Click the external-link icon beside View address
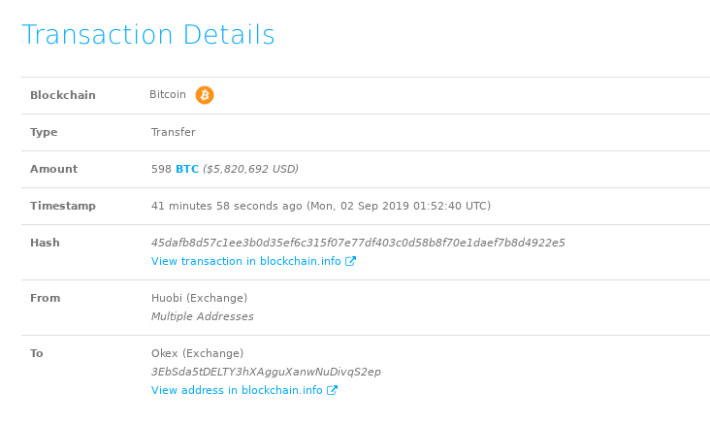This screenshot has height=425, width=710. click(x=332, y=390)
